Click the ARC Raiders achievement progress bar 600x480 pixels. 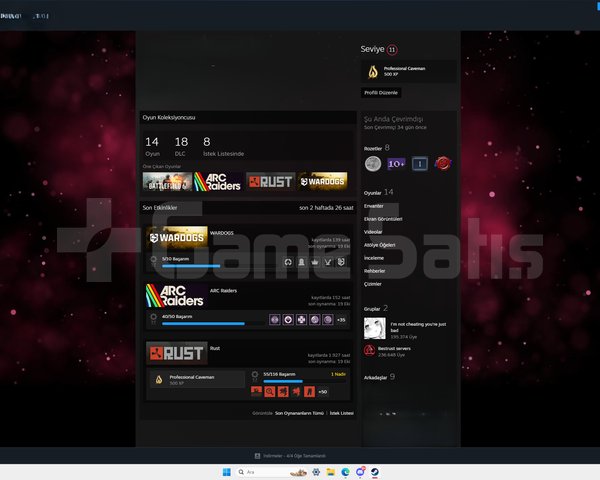[212, 323]
